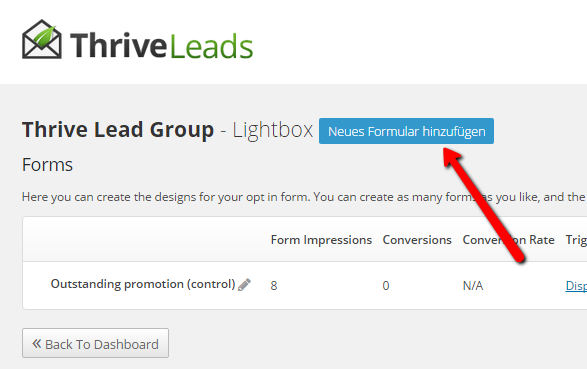The image size is (587, 369).
Task: Click the ThriveLeads wordmark text
Action: pos(161,46)
